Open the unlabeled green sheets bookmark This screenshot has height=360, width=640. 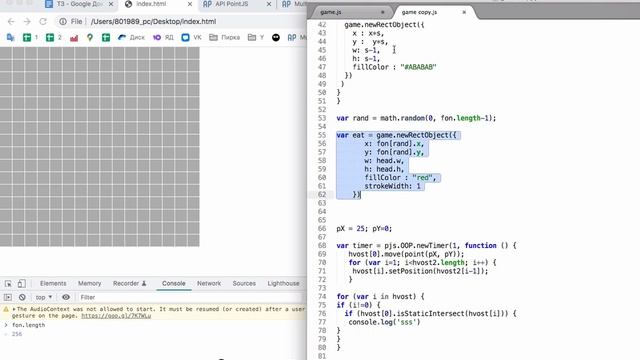106,38
